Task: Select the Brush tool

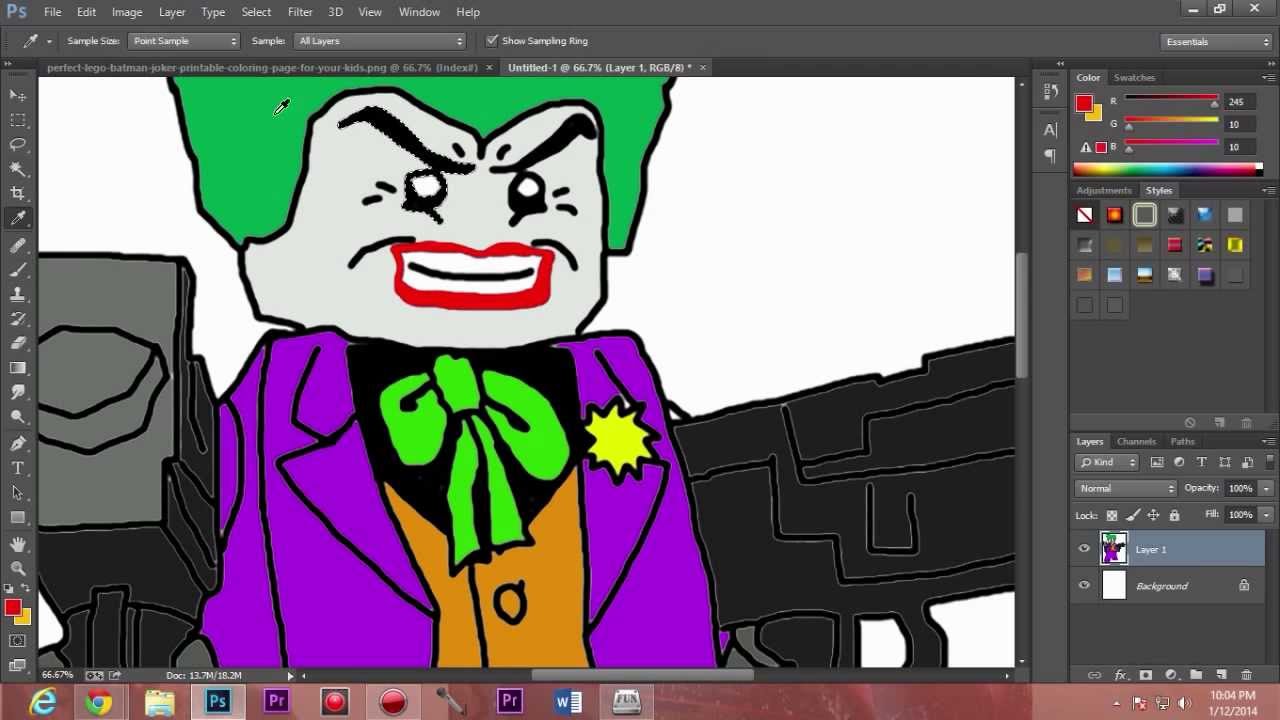Action: pos(18,270)
